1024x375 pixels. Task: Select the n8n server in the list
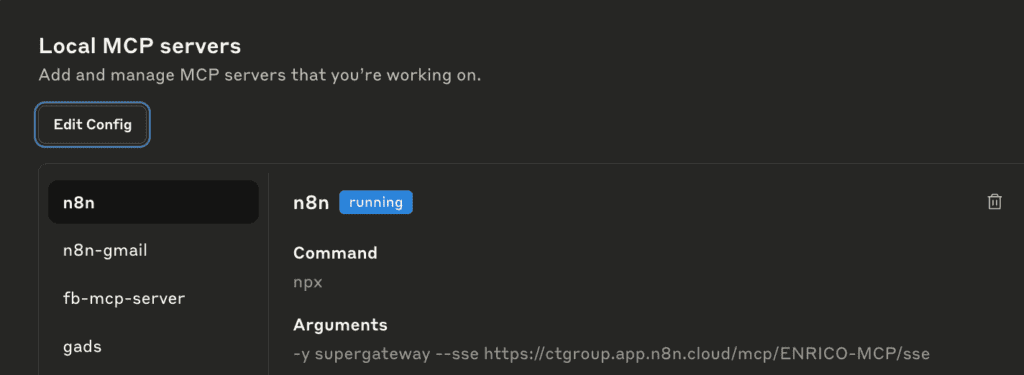[x=153, y=202]
